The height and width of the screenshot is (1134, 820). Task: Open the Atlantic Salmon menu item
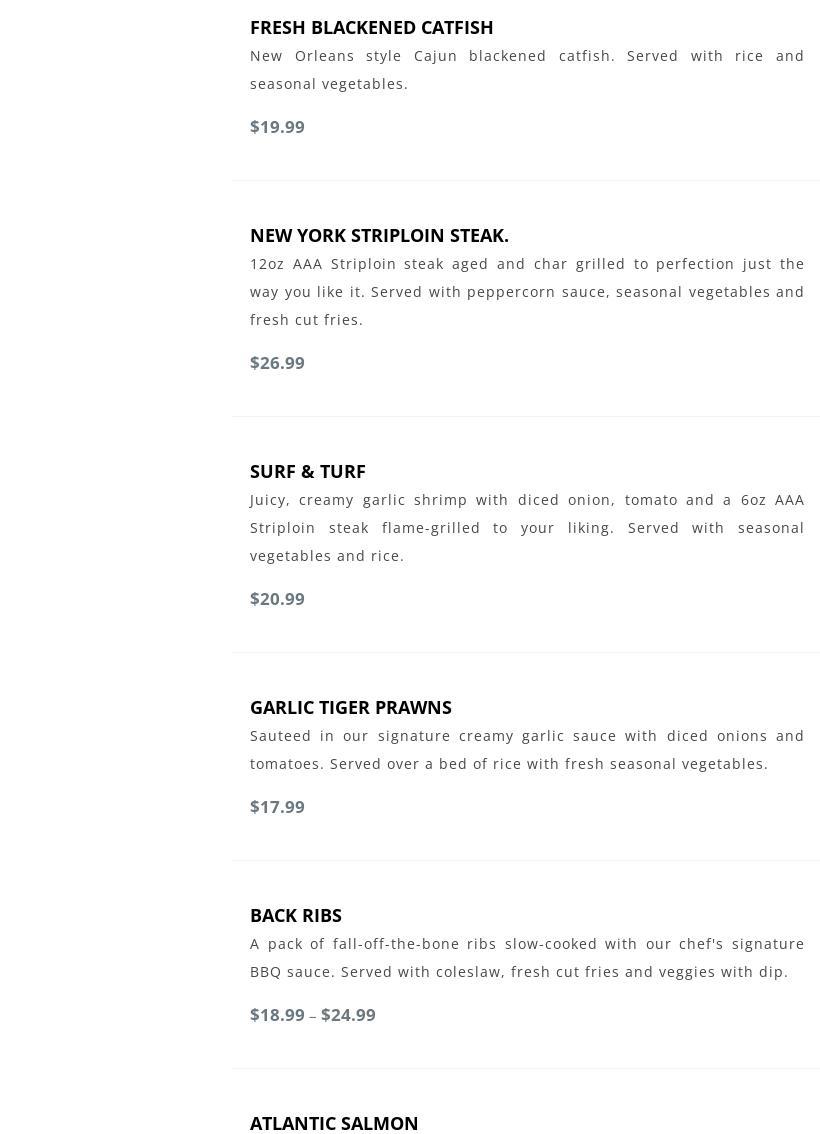334,1123
